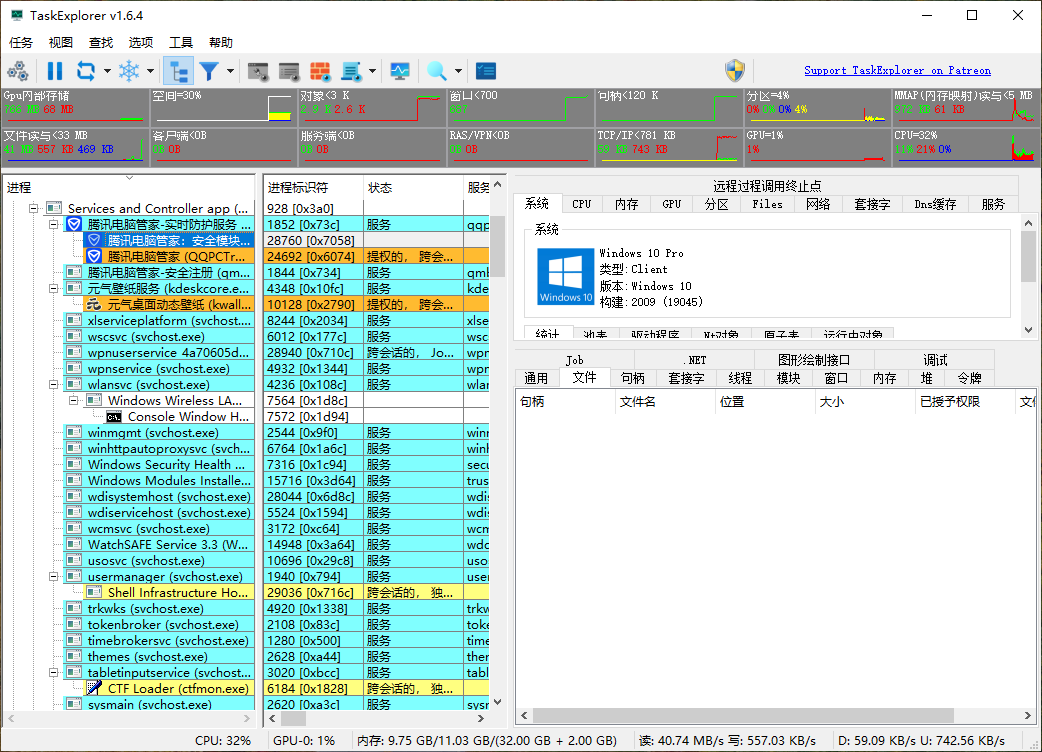The height and width of the screenshot is (752, 1042).
Task: Pause updates with the pause icon
Action: pyautogui.click(x=55, y=71)
